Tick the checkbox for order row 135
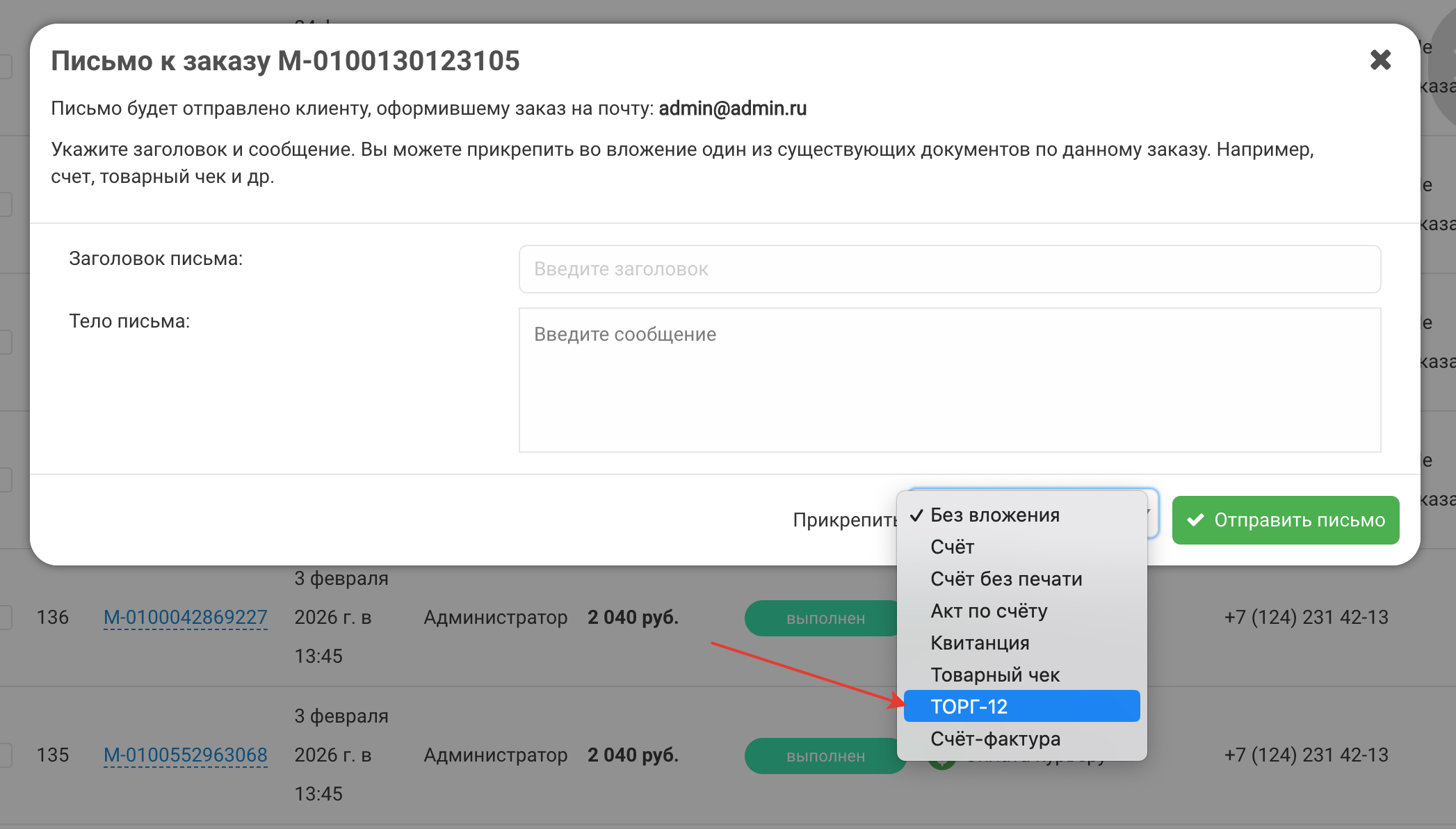The width and height of the screenshot is (1456, 829). click(6, 755)
